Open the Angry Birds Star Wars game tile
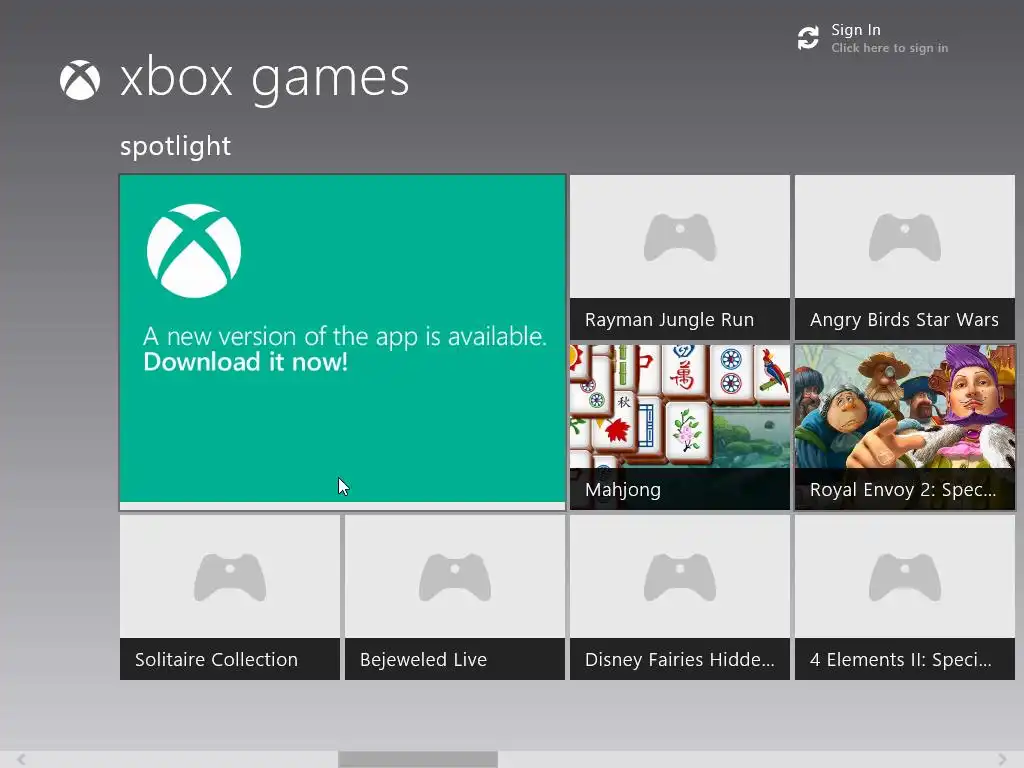 (904, 257)
